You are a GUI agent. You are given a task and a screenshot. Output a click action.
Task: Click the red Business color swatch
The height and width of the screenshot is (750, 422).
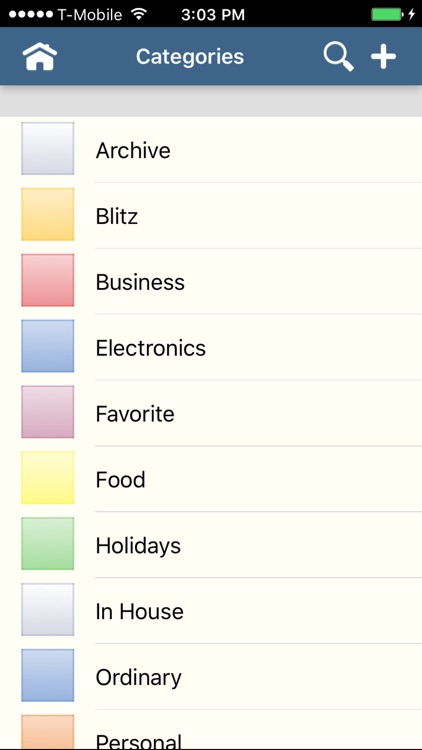pos(47,280)
